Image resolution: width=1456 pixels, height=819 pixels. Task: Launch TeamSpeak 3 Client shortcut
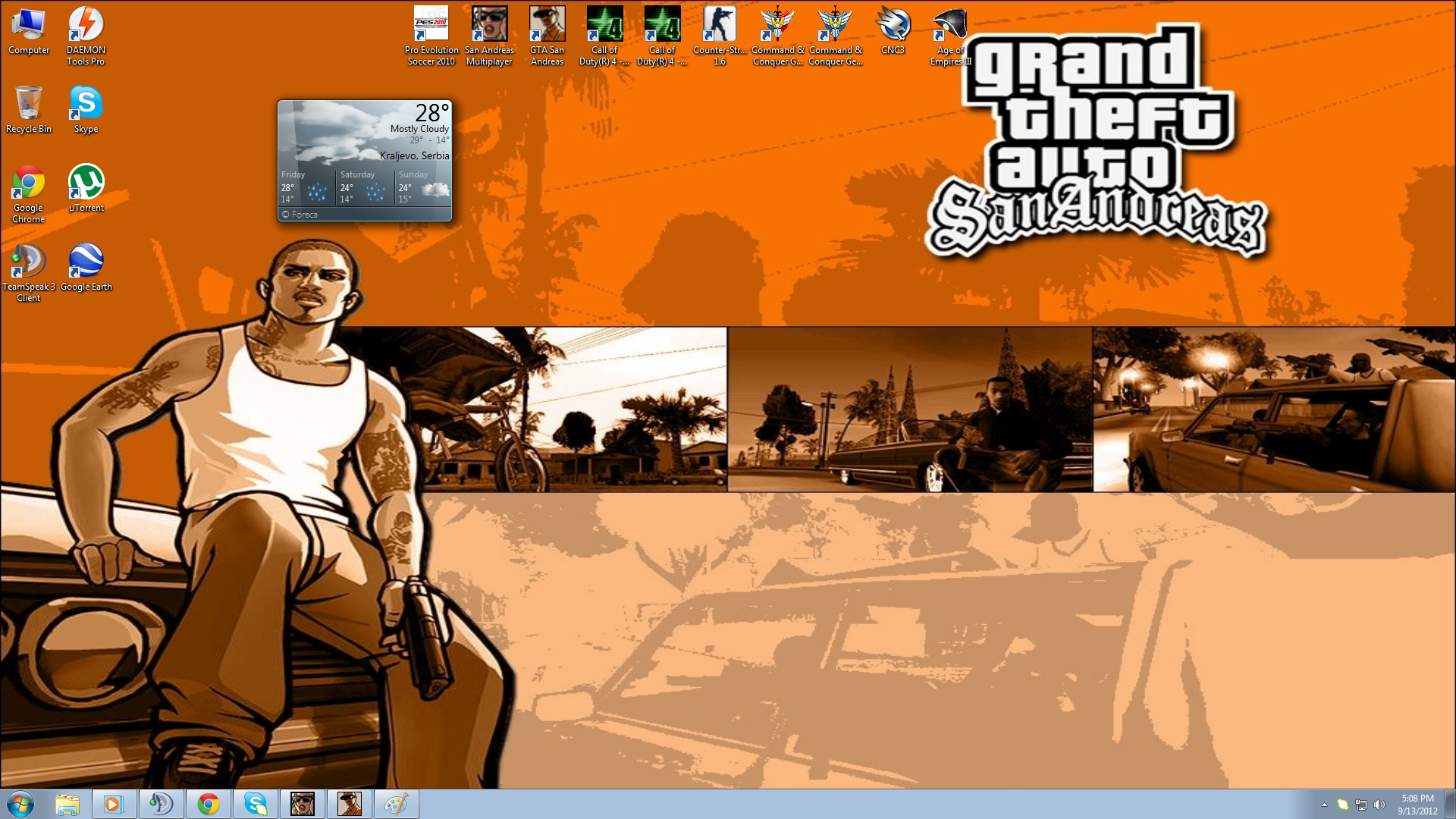(28, 262)
